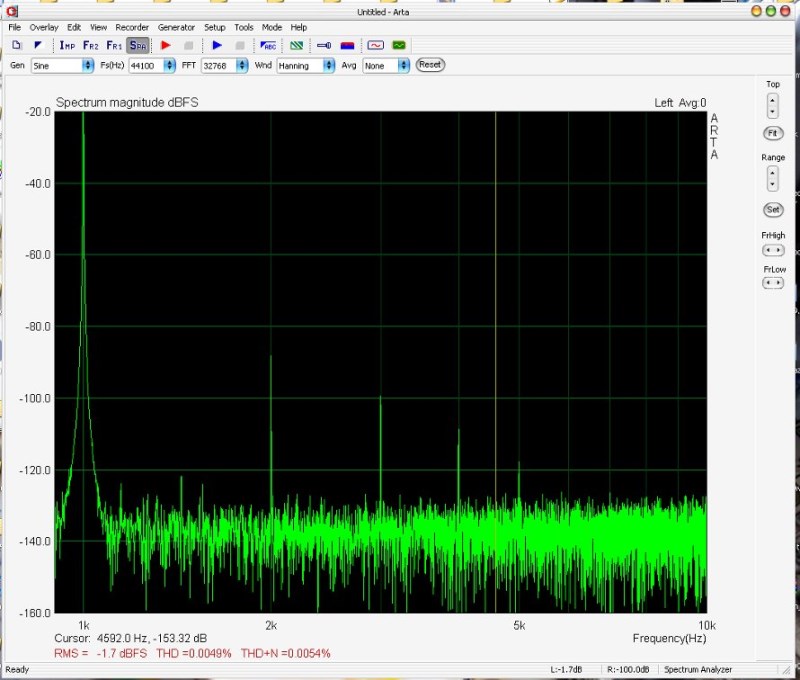Click the yellow cursor line in the plot
This screenshot has height=680, width=800.
click(x=495, y=362)
